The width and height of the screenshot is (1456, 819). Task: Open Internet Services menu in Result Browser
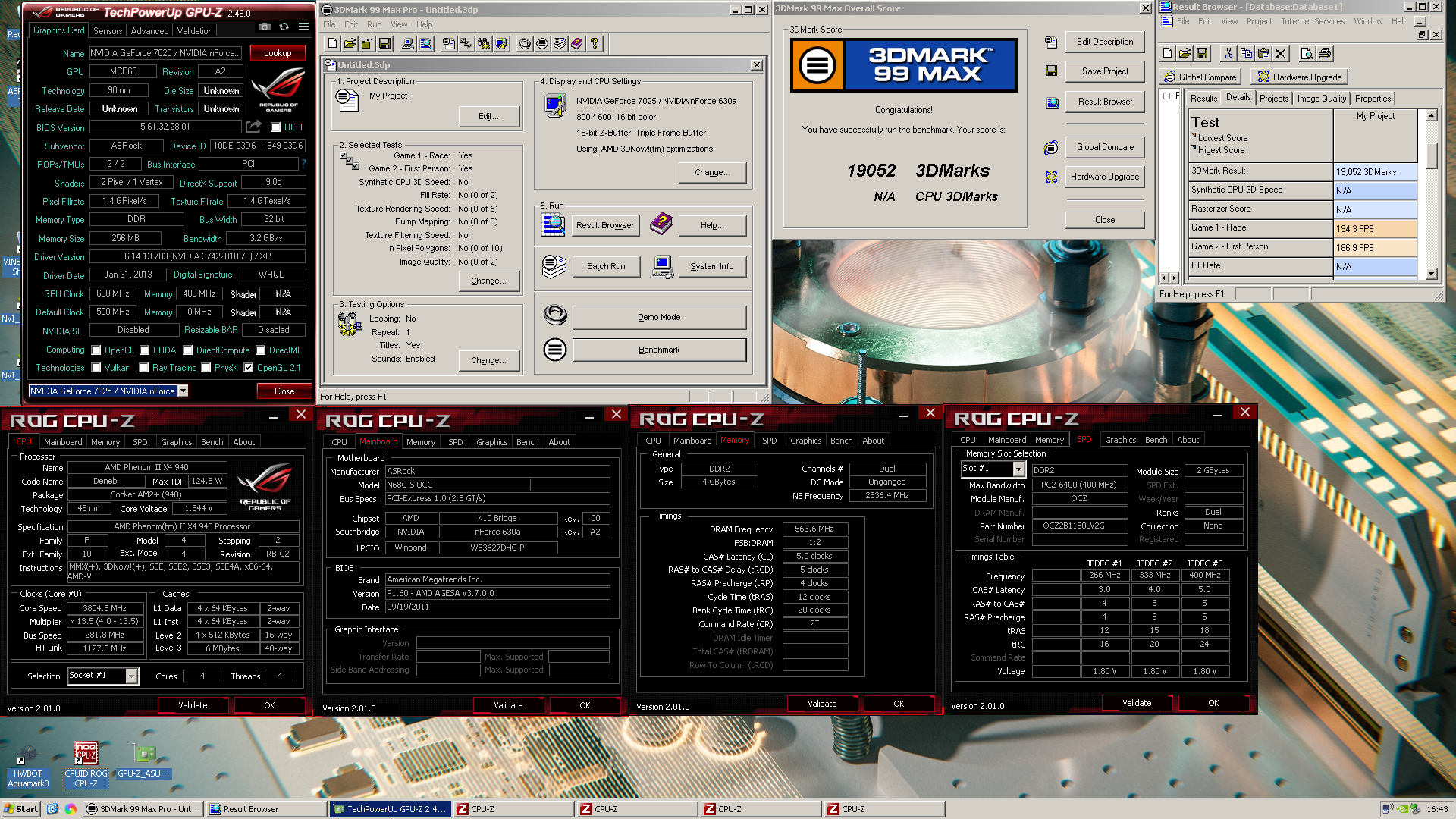pyautogui.click(x=1313, y=21)
